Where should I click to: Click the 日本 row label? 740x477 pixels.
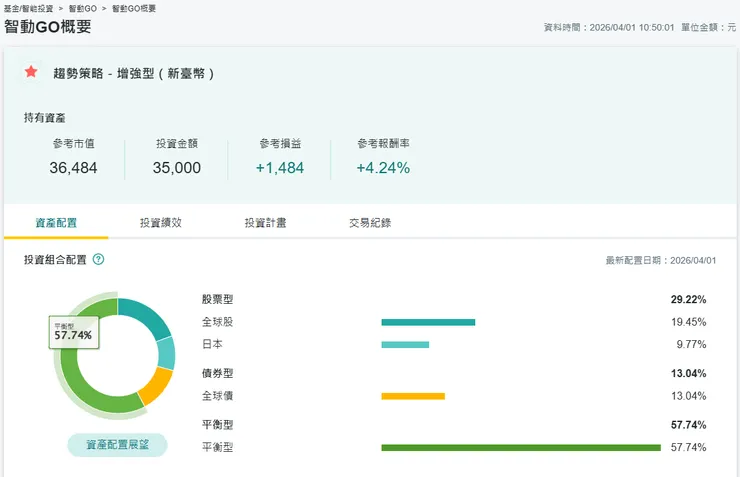(x=212, y=344)
